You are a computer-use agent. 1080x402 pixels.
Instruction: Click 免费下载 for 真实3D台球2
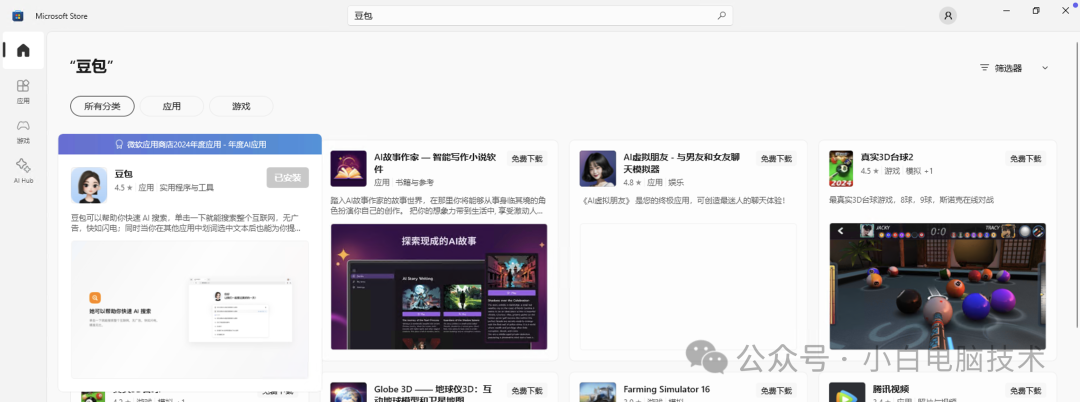point(1026,158)
